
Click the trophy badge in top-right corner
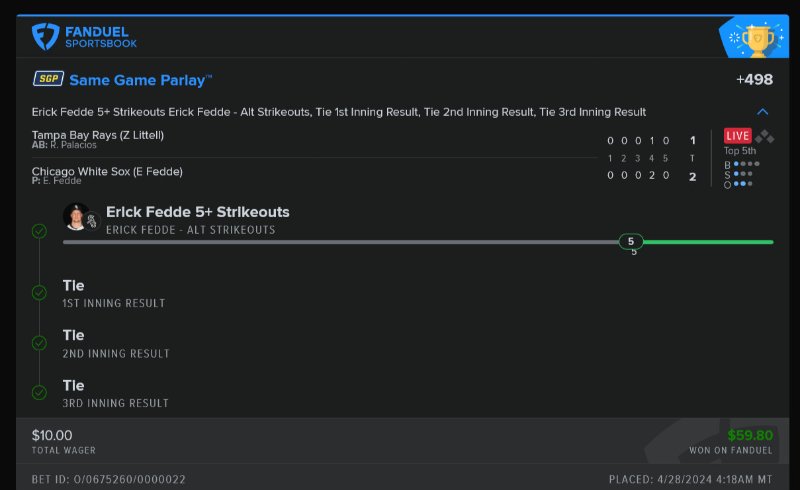click(757, 40)
